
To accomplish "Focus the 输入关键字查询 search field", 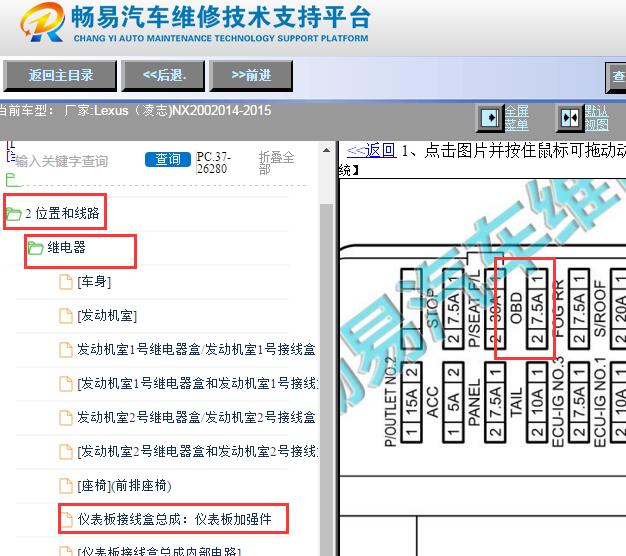I will pos(62,161).
